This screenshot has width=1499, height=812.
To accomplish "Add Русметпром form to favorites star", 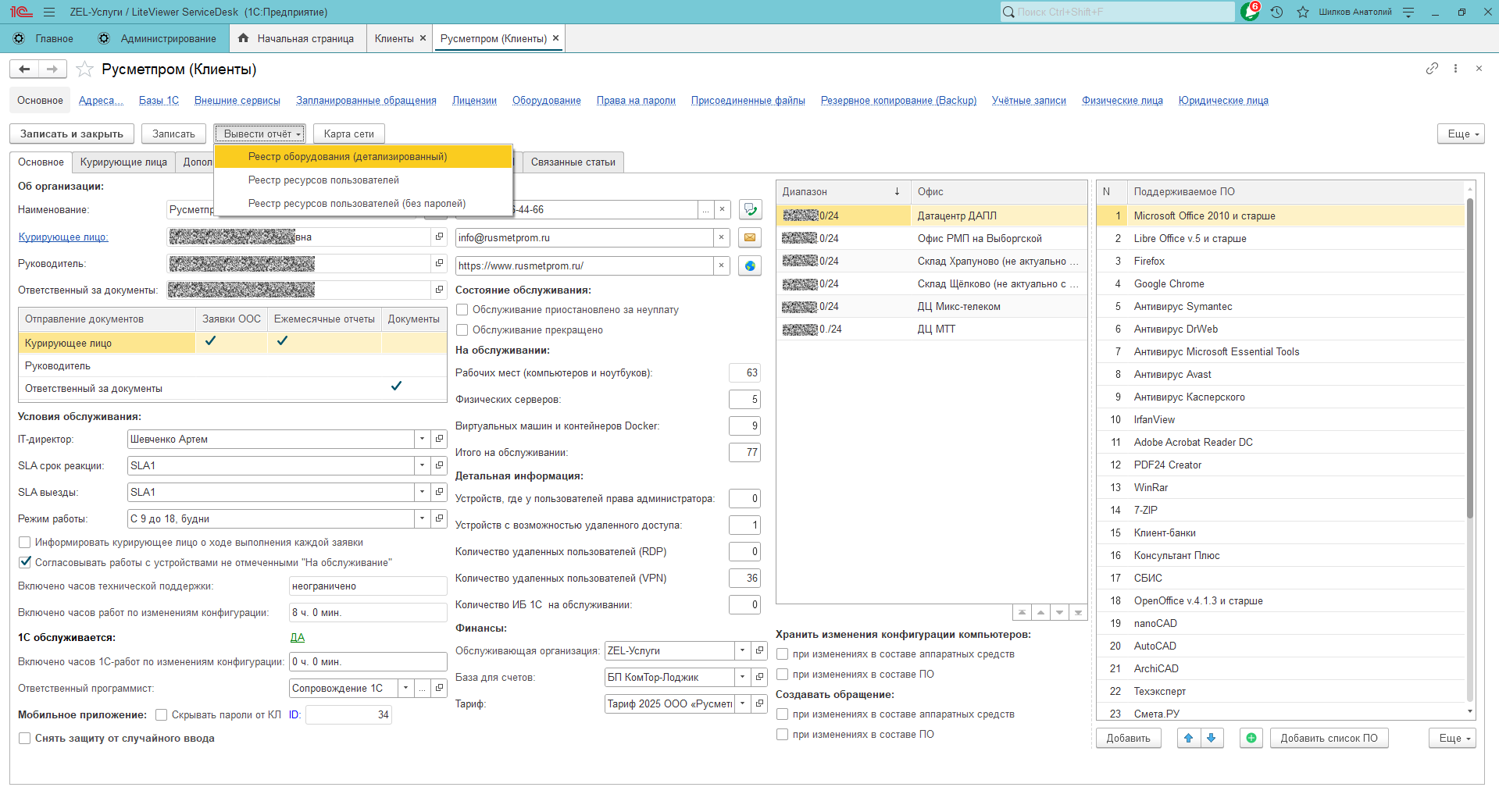I will coord(84,69).
